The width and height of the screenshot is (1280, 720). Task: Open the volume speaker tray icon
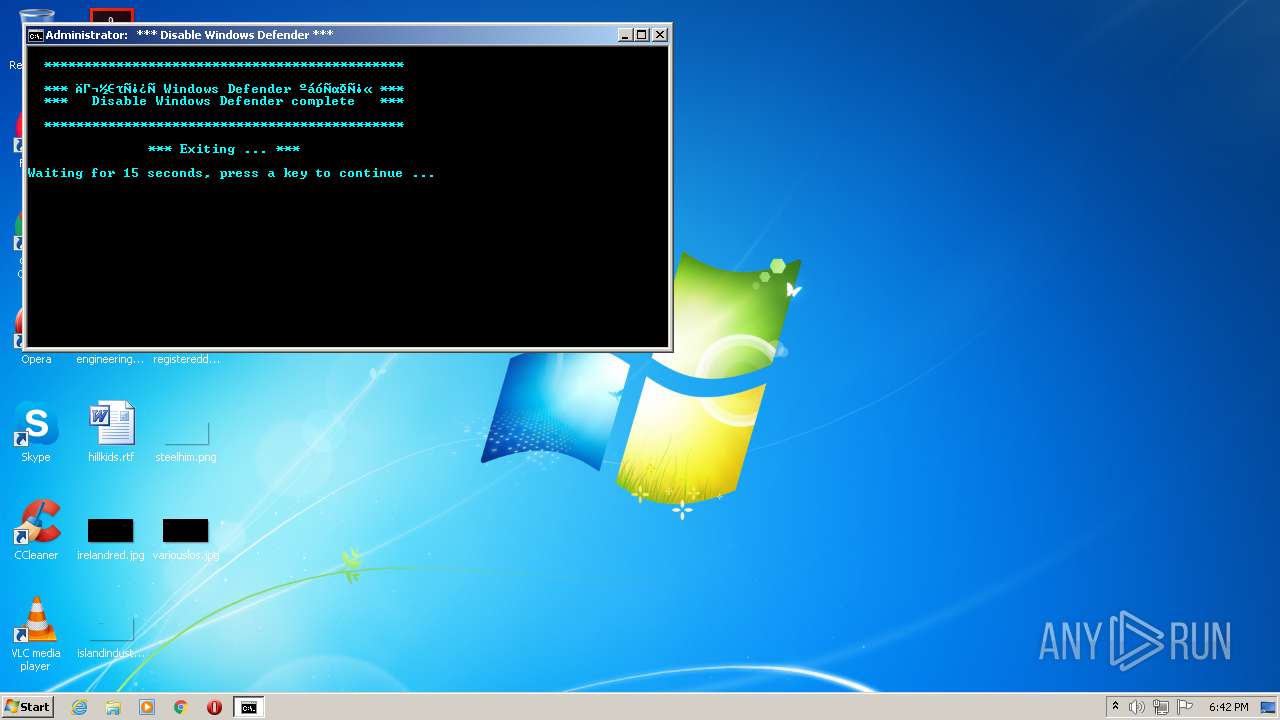[1136, 707]
